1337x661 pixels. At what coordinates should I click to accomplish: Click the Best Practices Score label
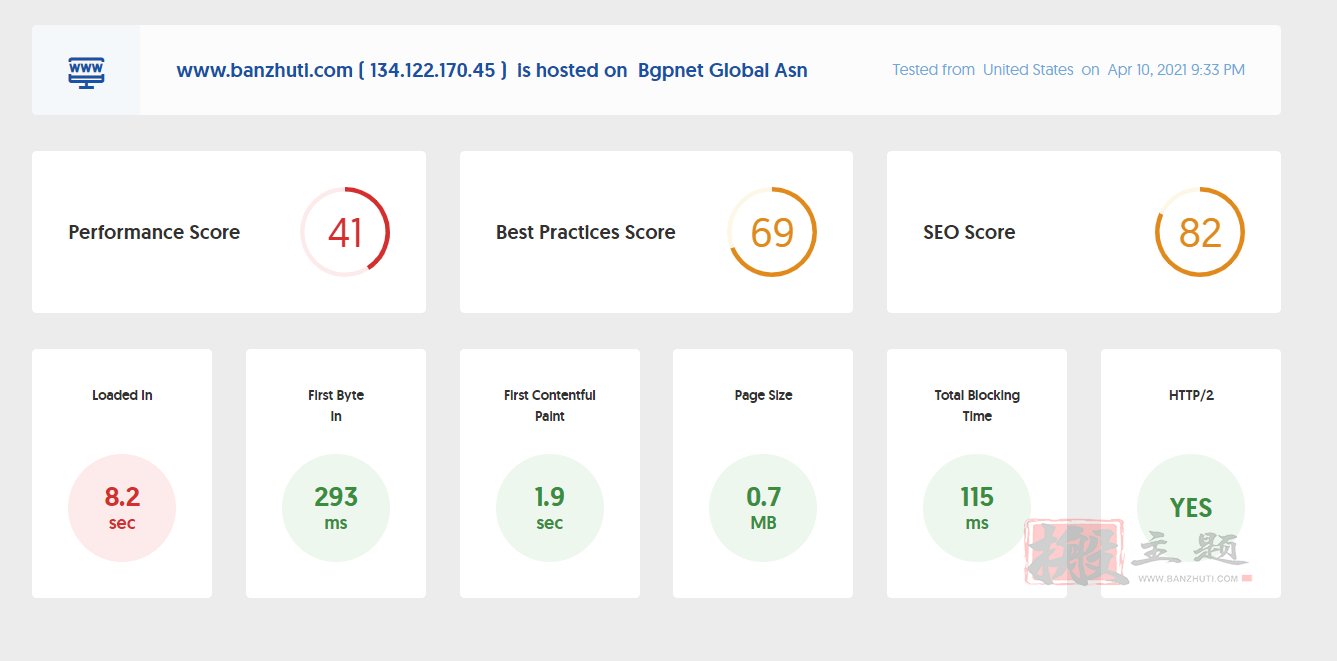(586, 232)
